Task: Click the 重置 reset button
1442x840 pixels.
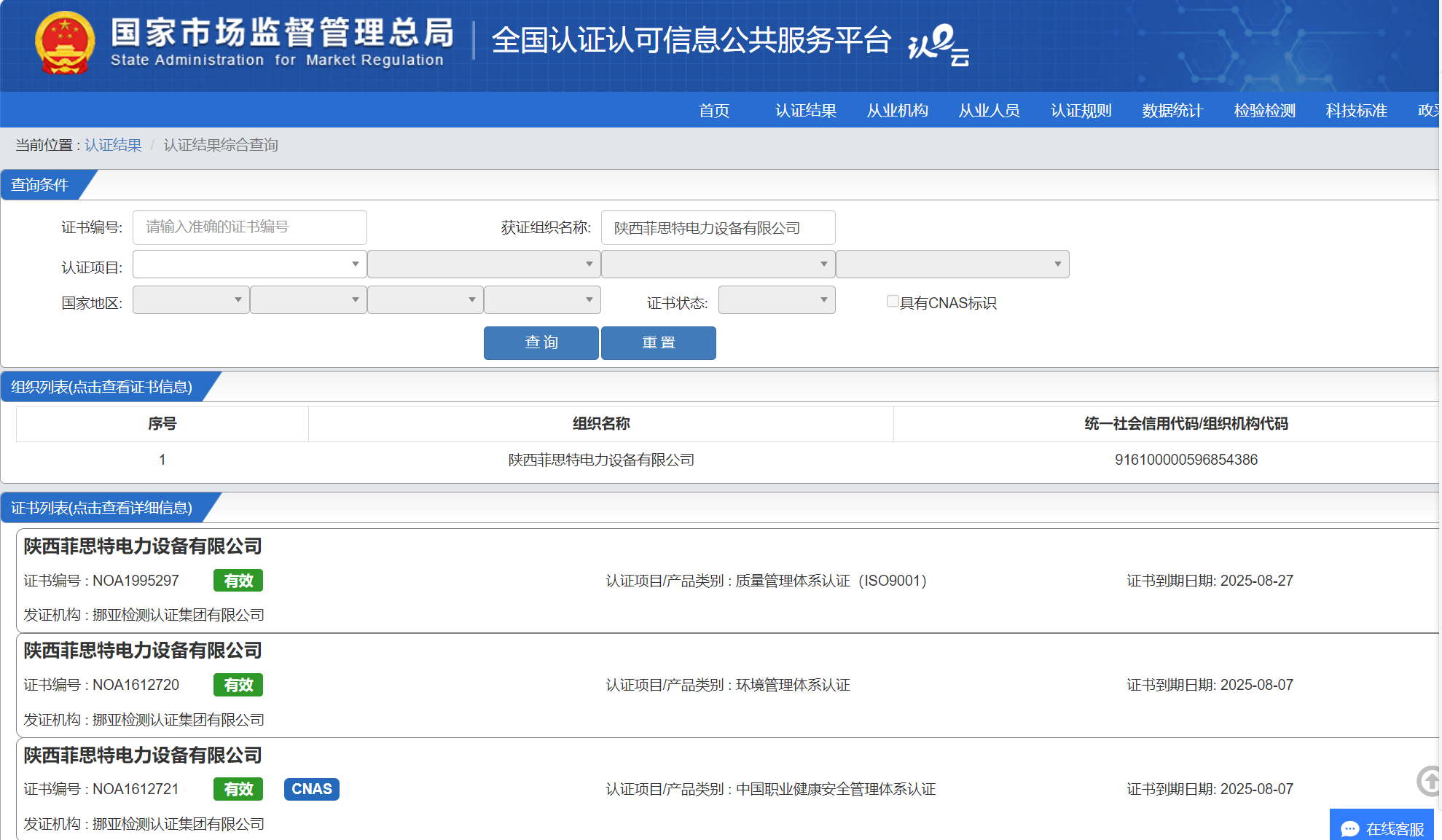Action: point(659,342)
